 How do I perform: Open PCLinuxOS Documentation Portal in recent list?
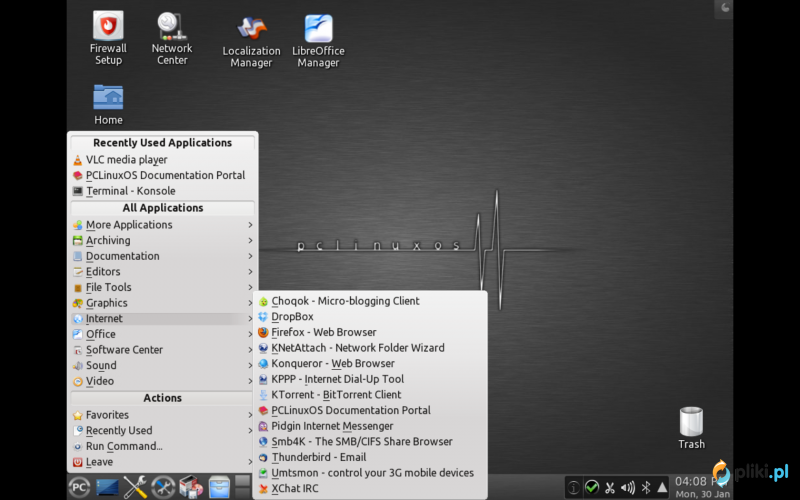point(163,176)
